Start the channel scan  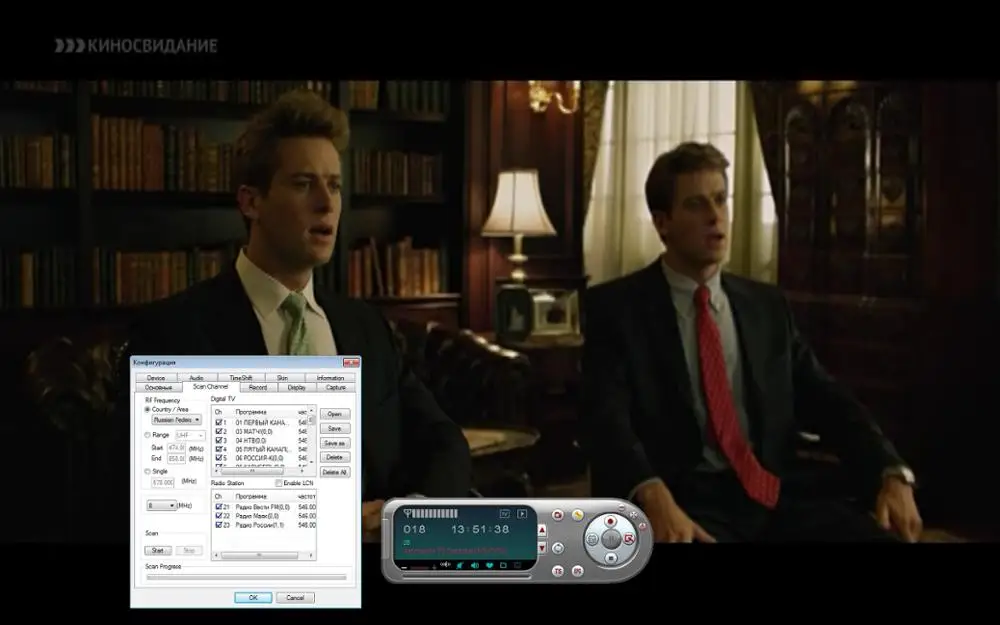pos(158,550)
